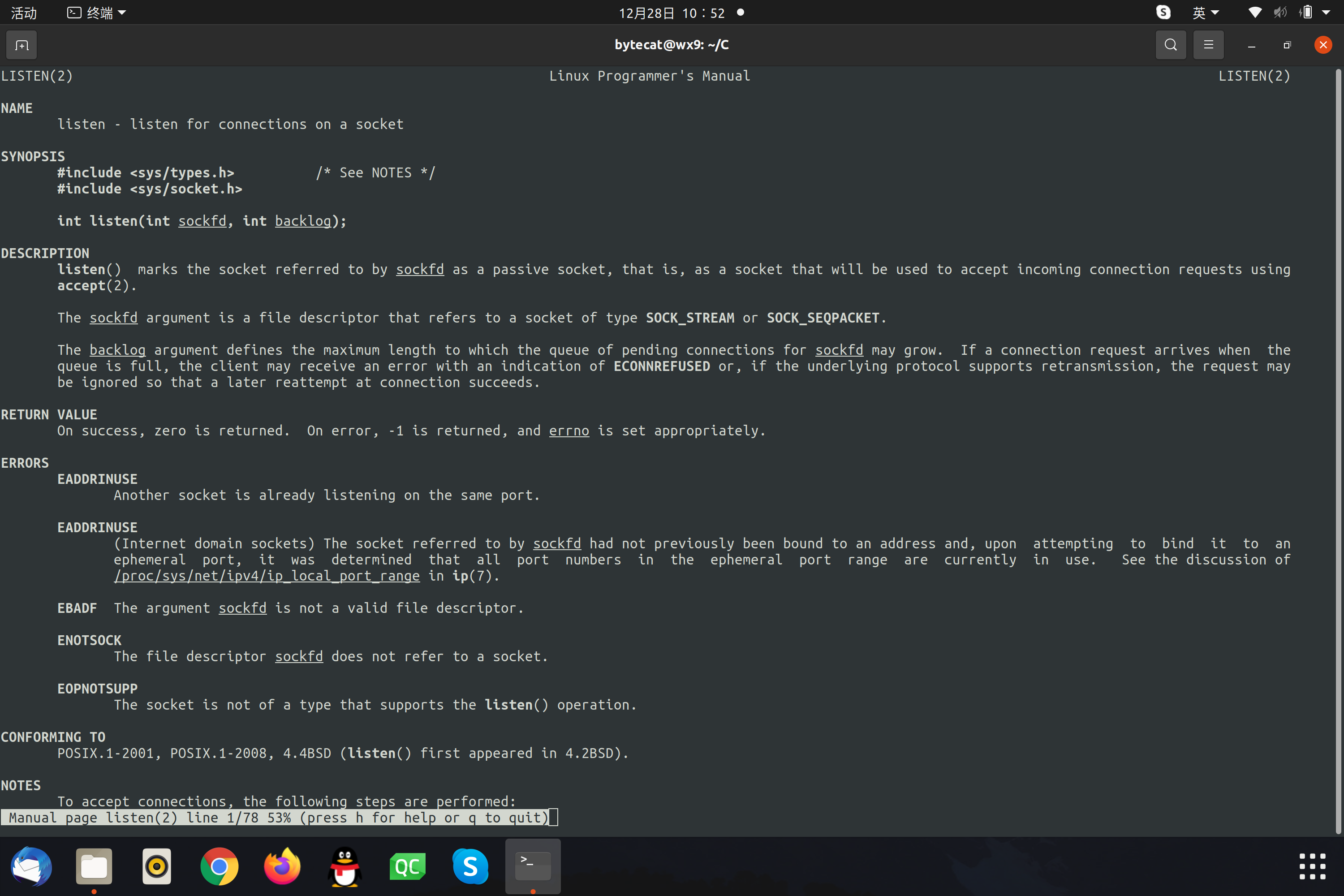
Task: Open Skype from the dock
Action: coord(470,866)
